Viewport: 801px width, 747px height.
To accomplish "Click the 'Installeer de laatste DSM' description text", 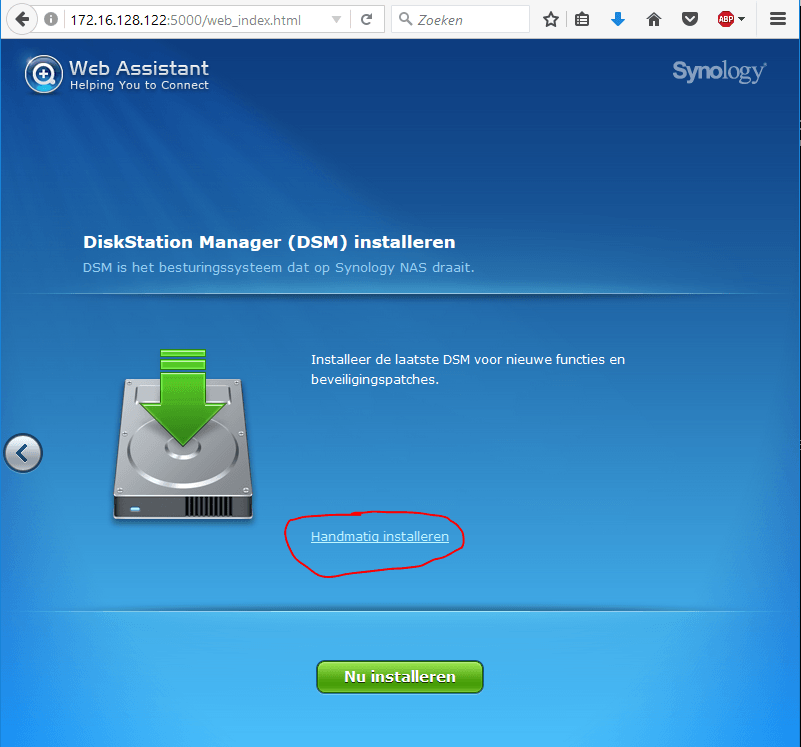I will (x=468, y=369).
